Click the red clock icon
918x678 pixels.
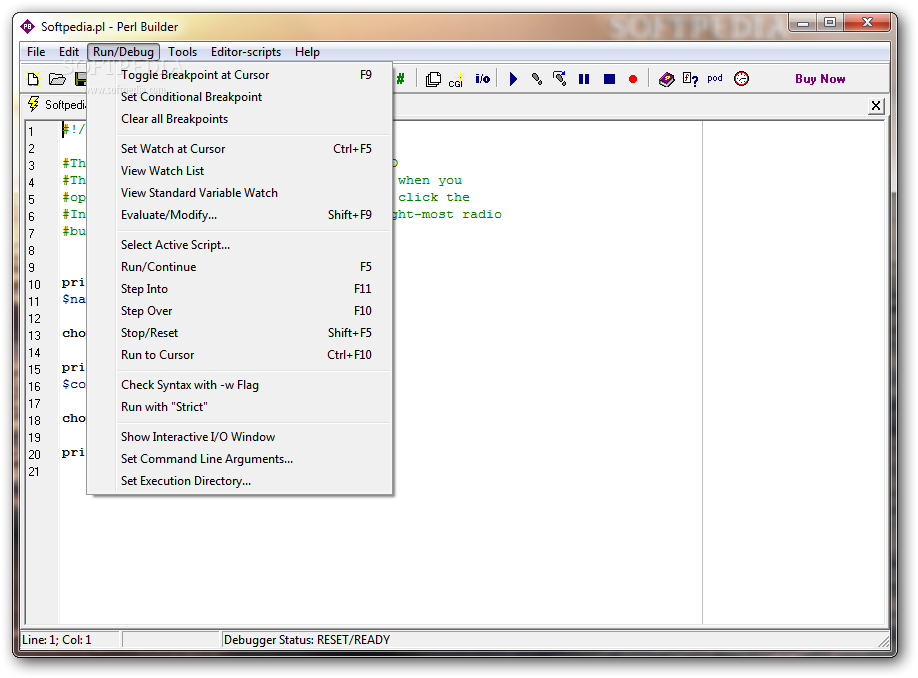(741, 78)
